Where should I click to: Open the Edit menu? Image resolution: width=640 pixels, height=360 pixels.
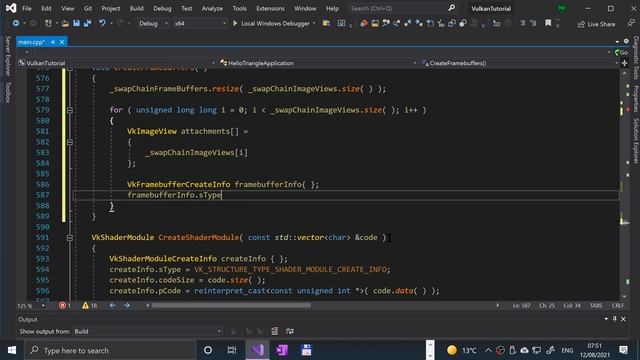pos(47,9)
